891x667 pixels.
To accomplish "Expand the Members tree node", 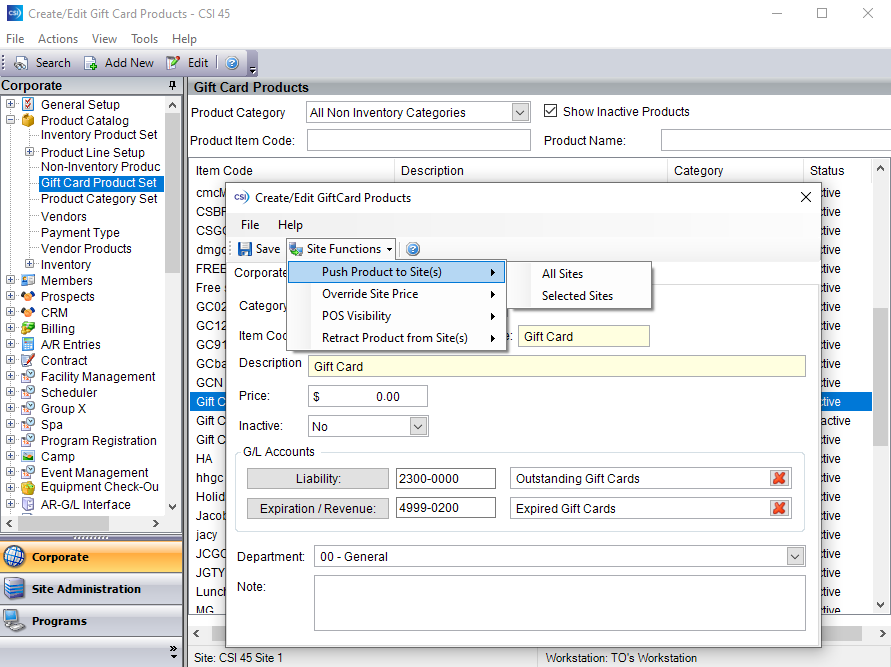I will tap(10, 280).
